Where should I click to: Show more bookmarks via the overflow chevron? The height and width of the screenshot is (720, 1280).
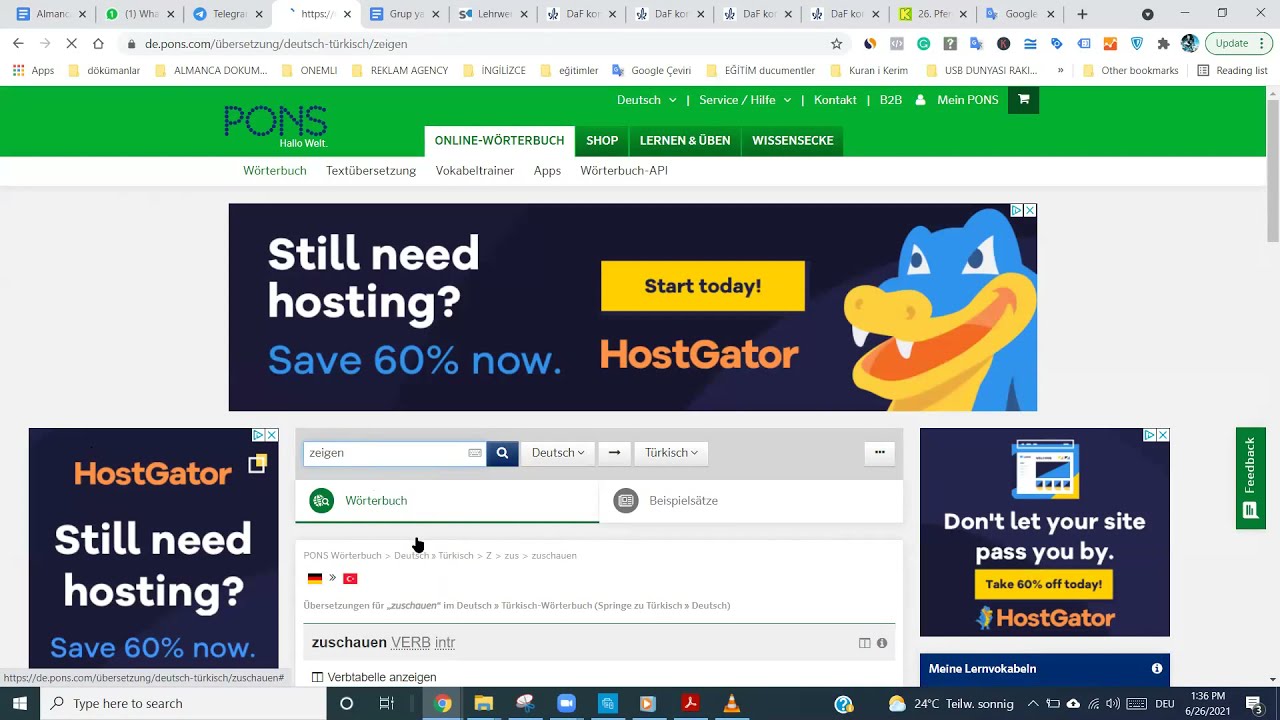(x=1060, y=71)
